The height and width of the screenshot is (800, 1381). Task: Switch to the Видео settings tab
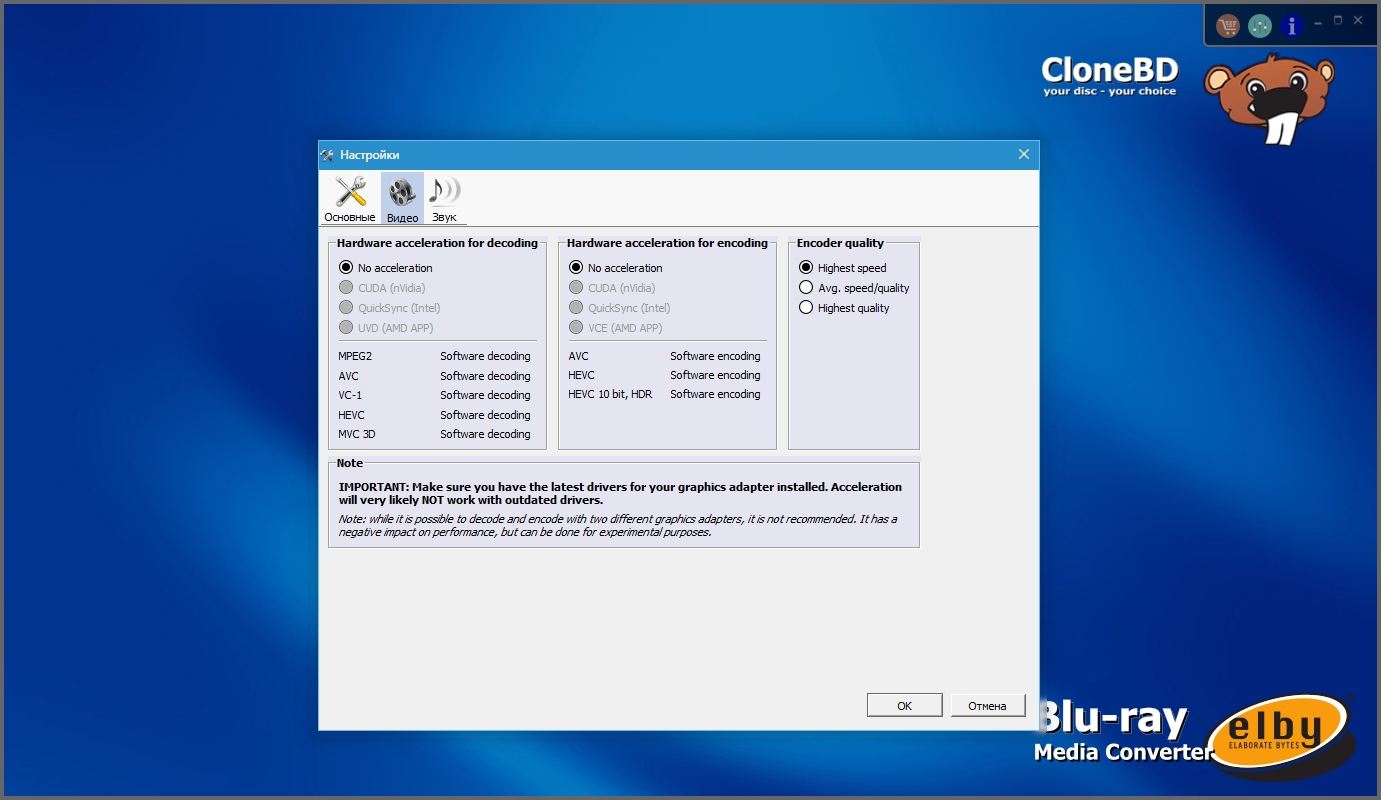(402, 199)
